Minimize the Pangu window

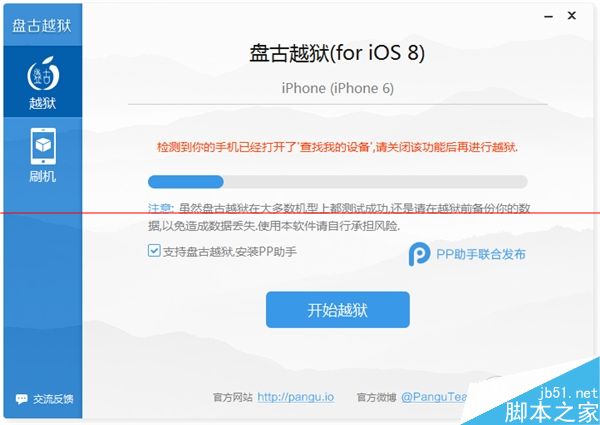point(548,16)
